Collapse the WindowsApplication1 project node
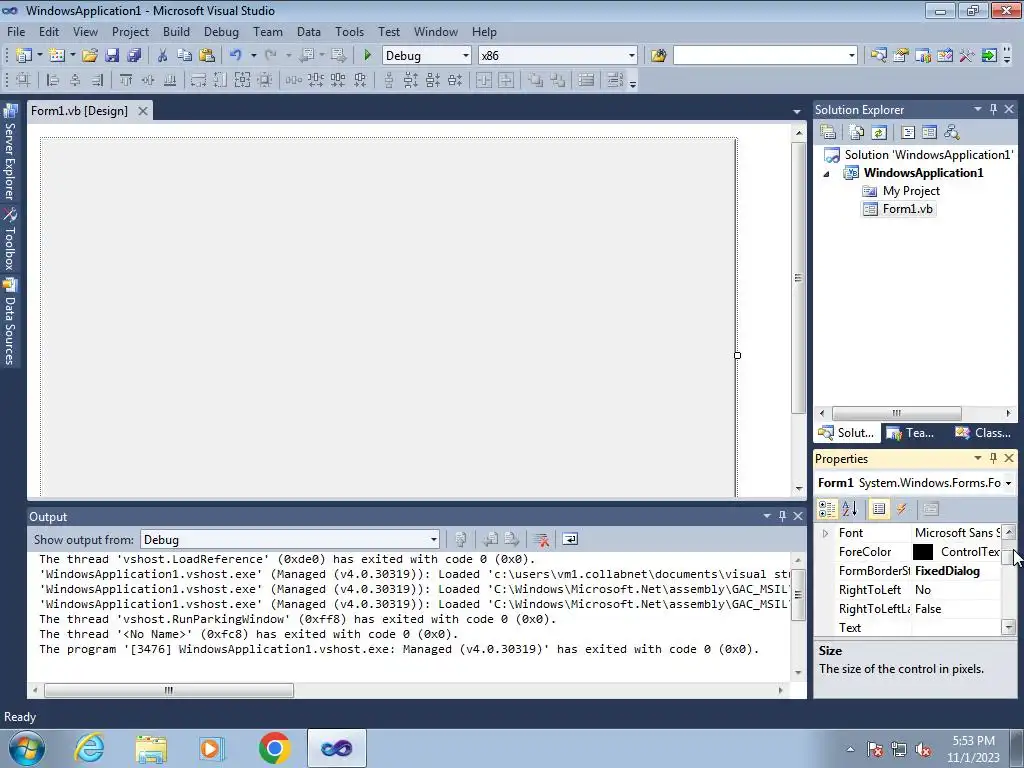Viewport: 1024px width, 768px height. coord(827,174)
